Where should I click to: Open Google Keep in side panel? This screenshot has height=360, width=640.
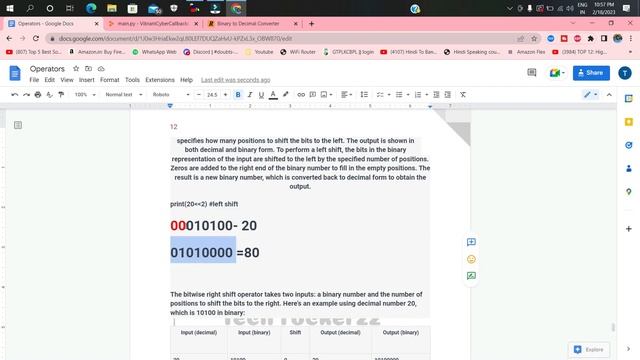(x=629, y=122)
